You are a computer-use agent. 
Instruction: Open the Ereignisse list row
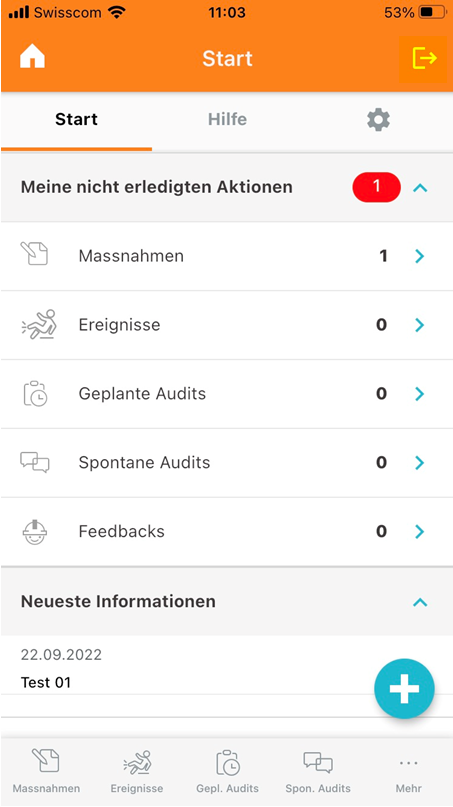click(x=226, y=325)
